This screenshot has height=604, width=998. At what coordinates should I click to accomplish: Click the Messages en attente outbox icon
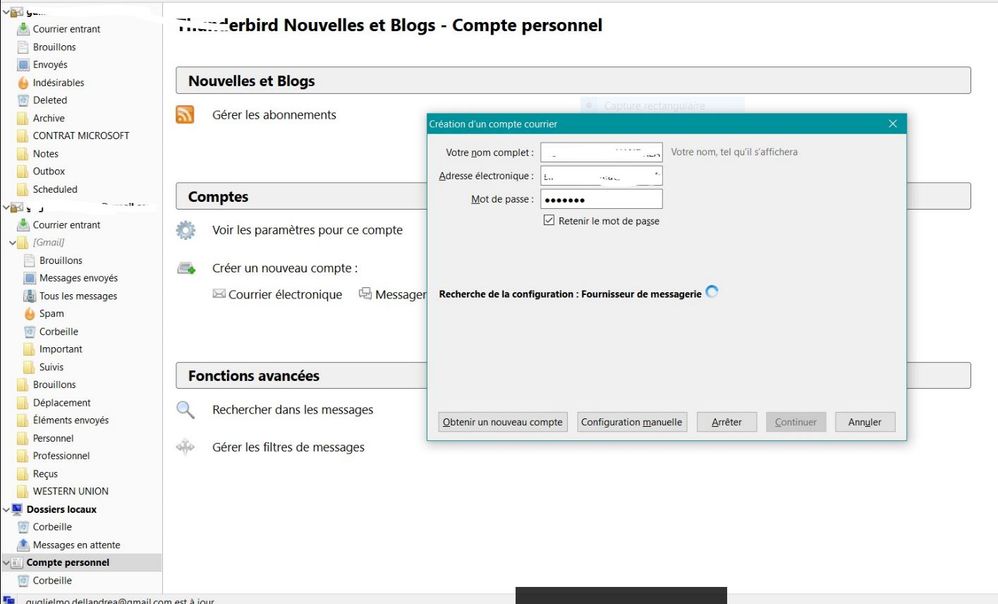point(23,545)
